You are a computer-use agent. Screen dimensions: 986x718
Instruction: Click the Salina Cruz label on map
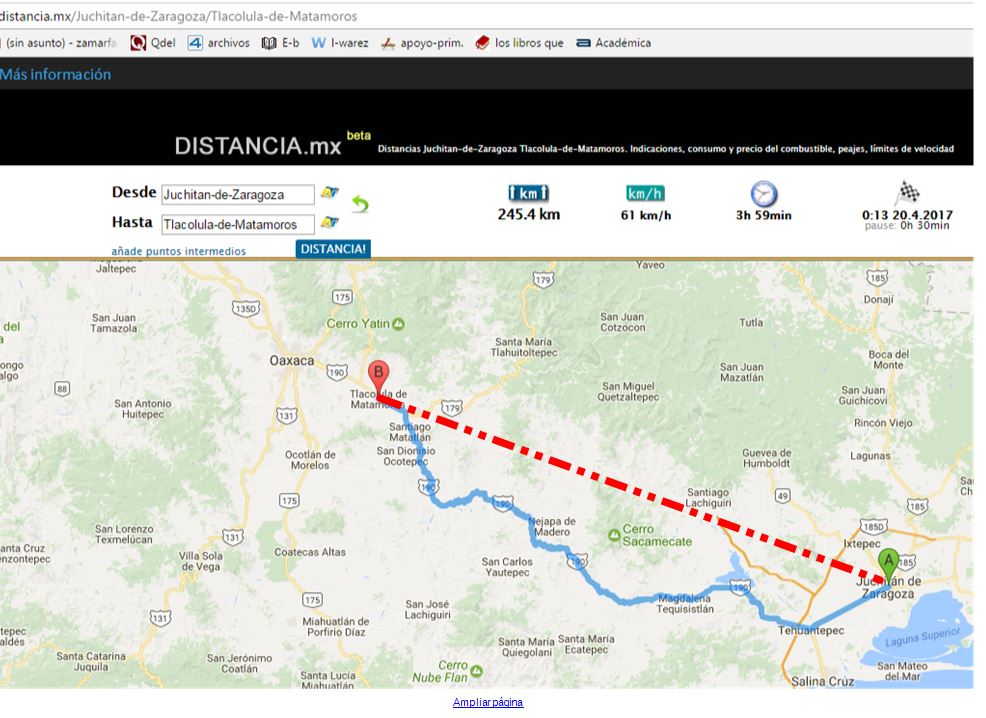823,681
